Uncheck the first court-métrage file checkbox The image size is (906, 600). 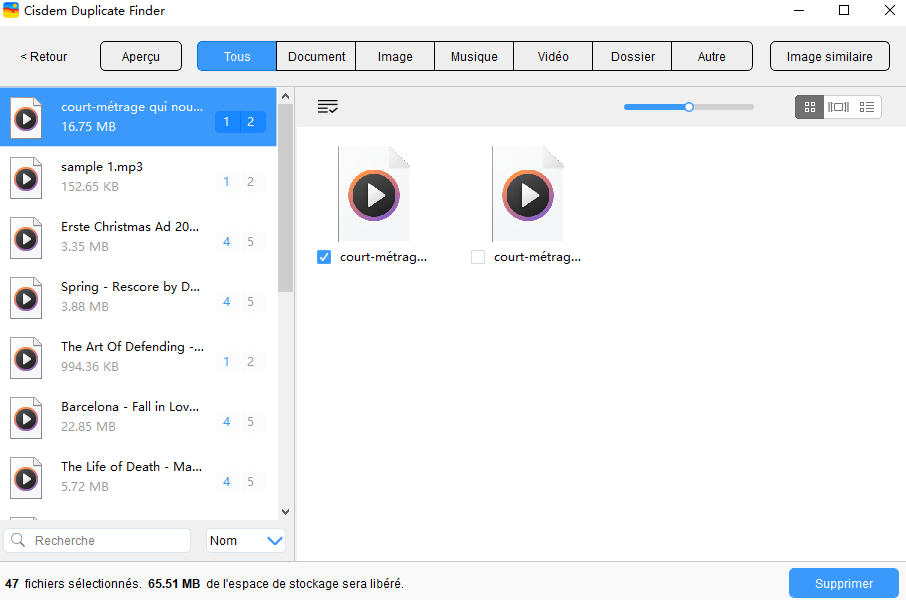coord(324,257)
